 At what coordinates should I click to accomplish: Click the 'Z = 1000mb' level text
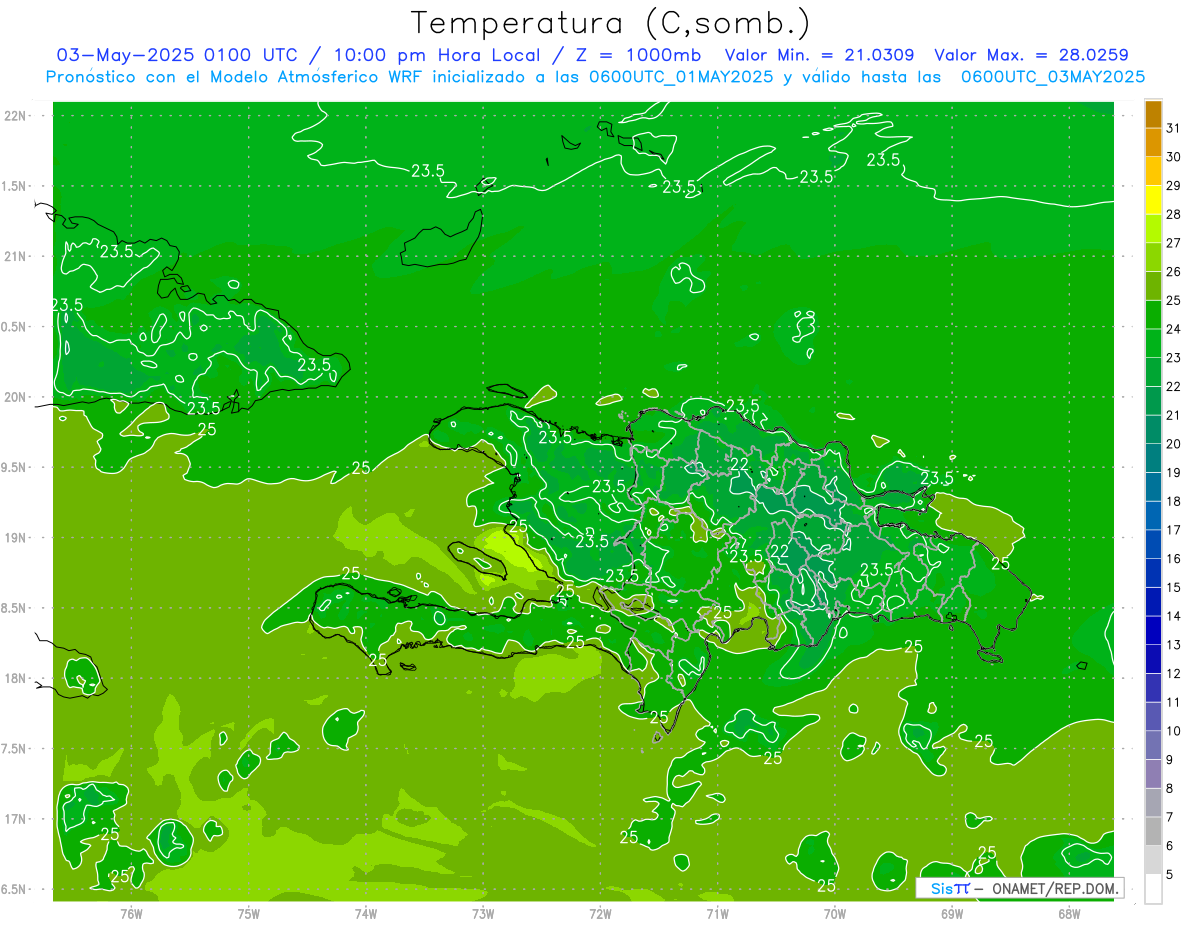641,55
